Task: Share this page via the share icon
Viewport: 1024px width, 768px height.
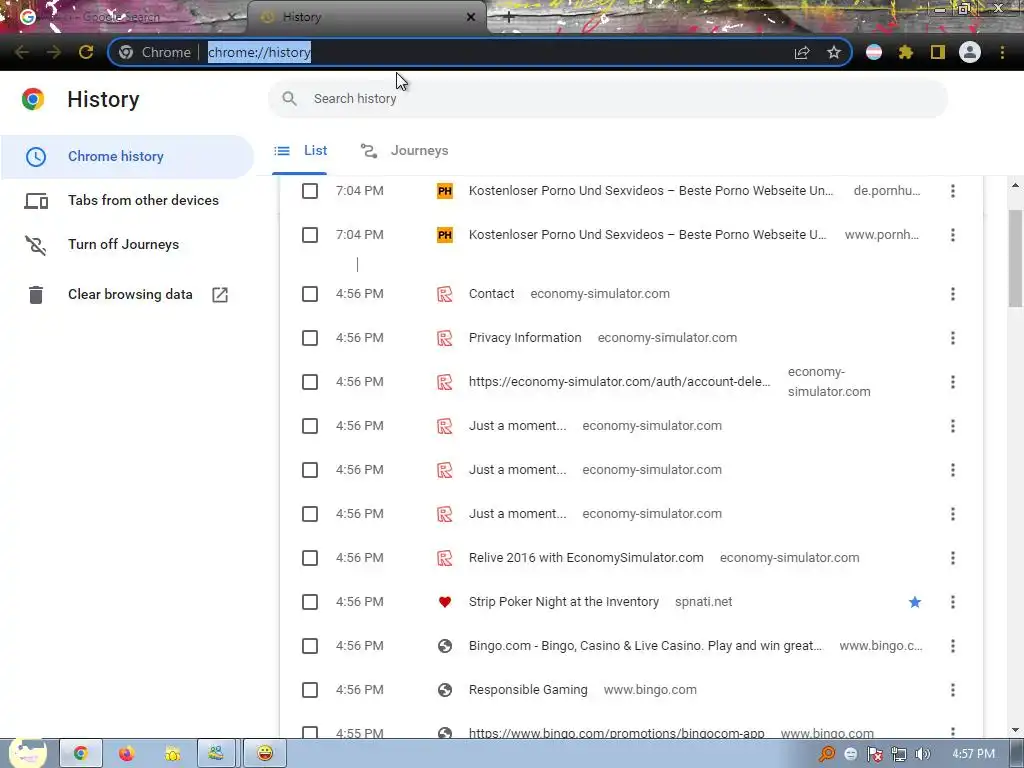Action: coord(802,52)
